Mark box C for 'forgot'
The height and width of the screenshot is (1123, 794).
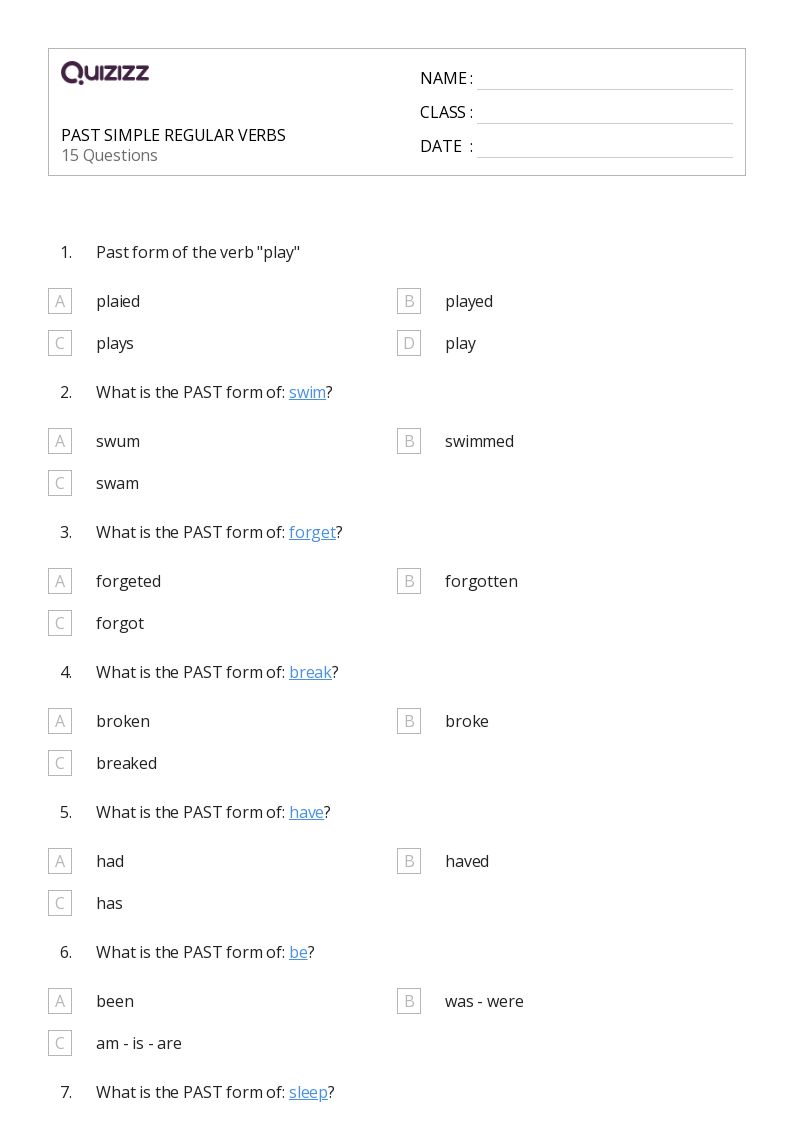(60, 623)
